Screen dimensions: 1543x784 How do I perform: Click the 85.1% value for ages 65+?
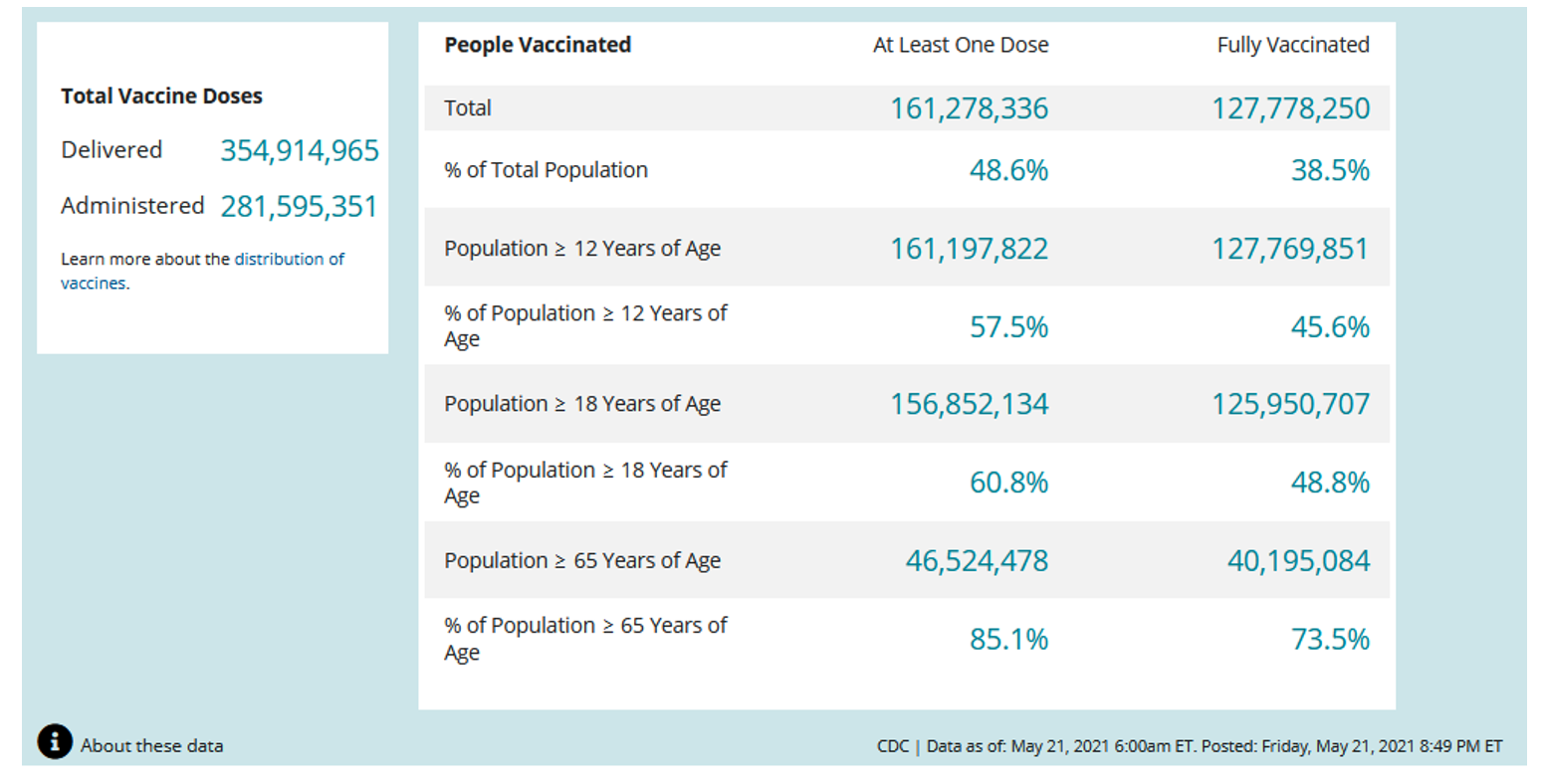coord(1008,639)
